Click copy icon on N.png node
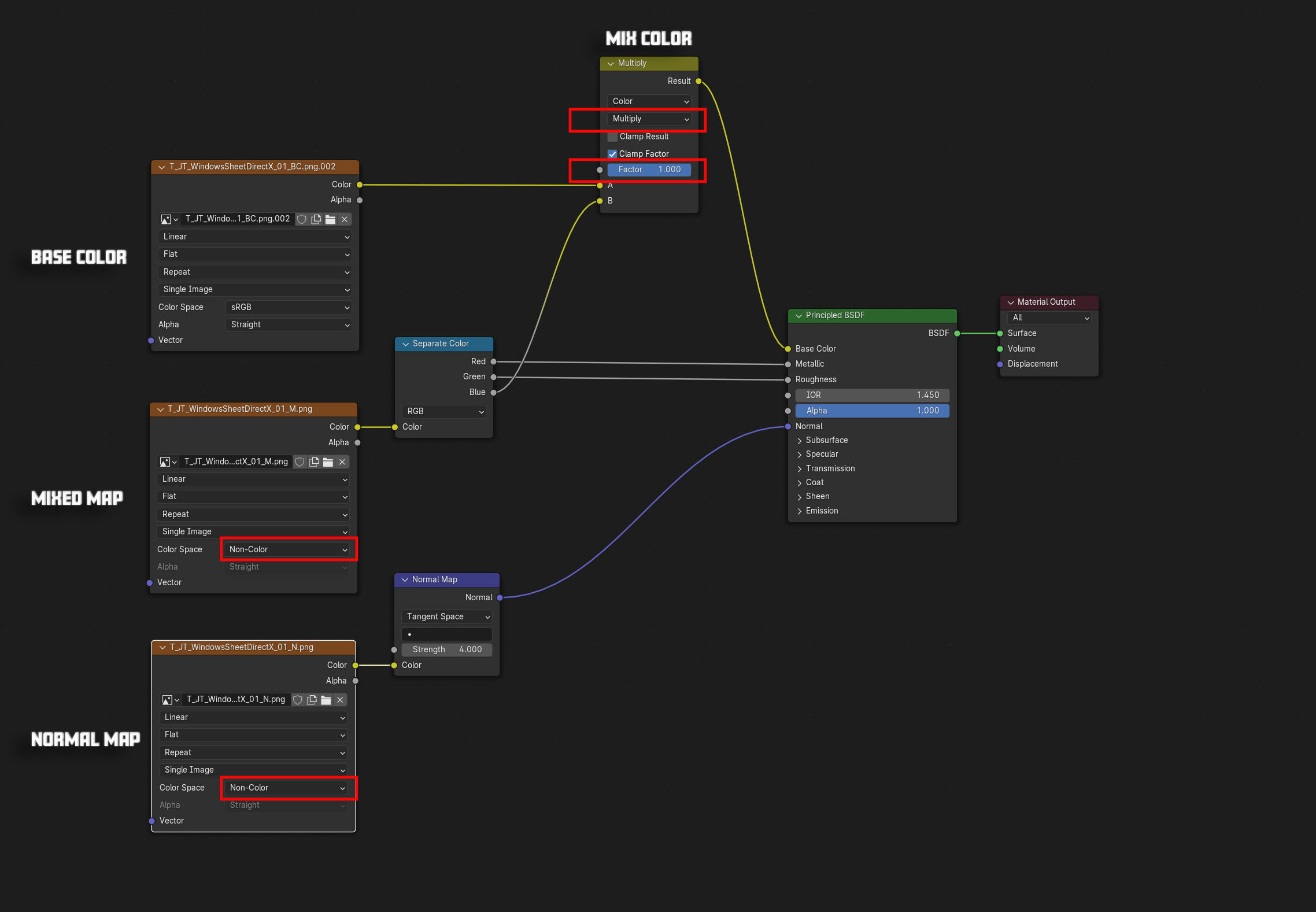The image size is (1316, 912). click(x=312, y=700)
